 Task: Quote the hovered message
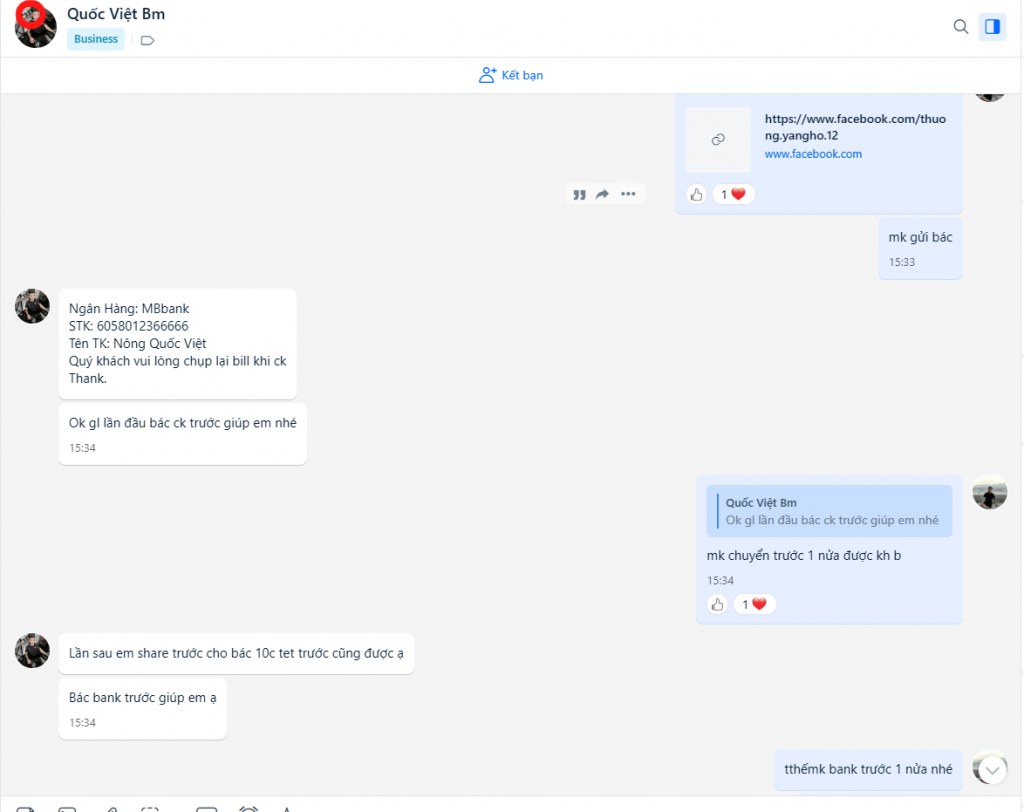point(580,194)
